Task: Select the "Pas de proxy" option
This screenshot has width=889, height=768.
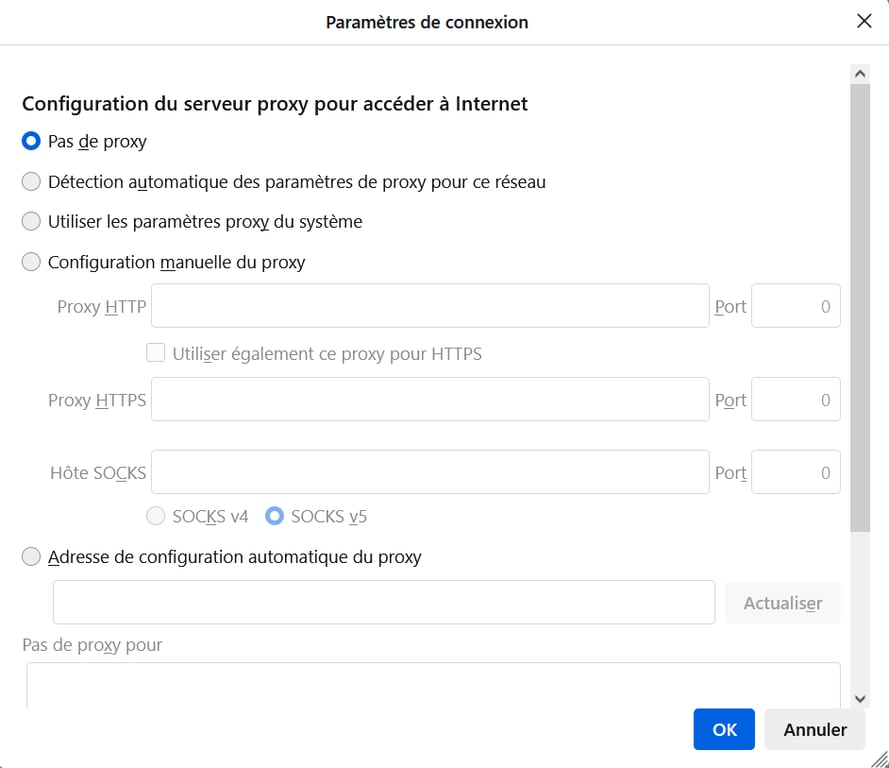Action: [x=30, y=141]
